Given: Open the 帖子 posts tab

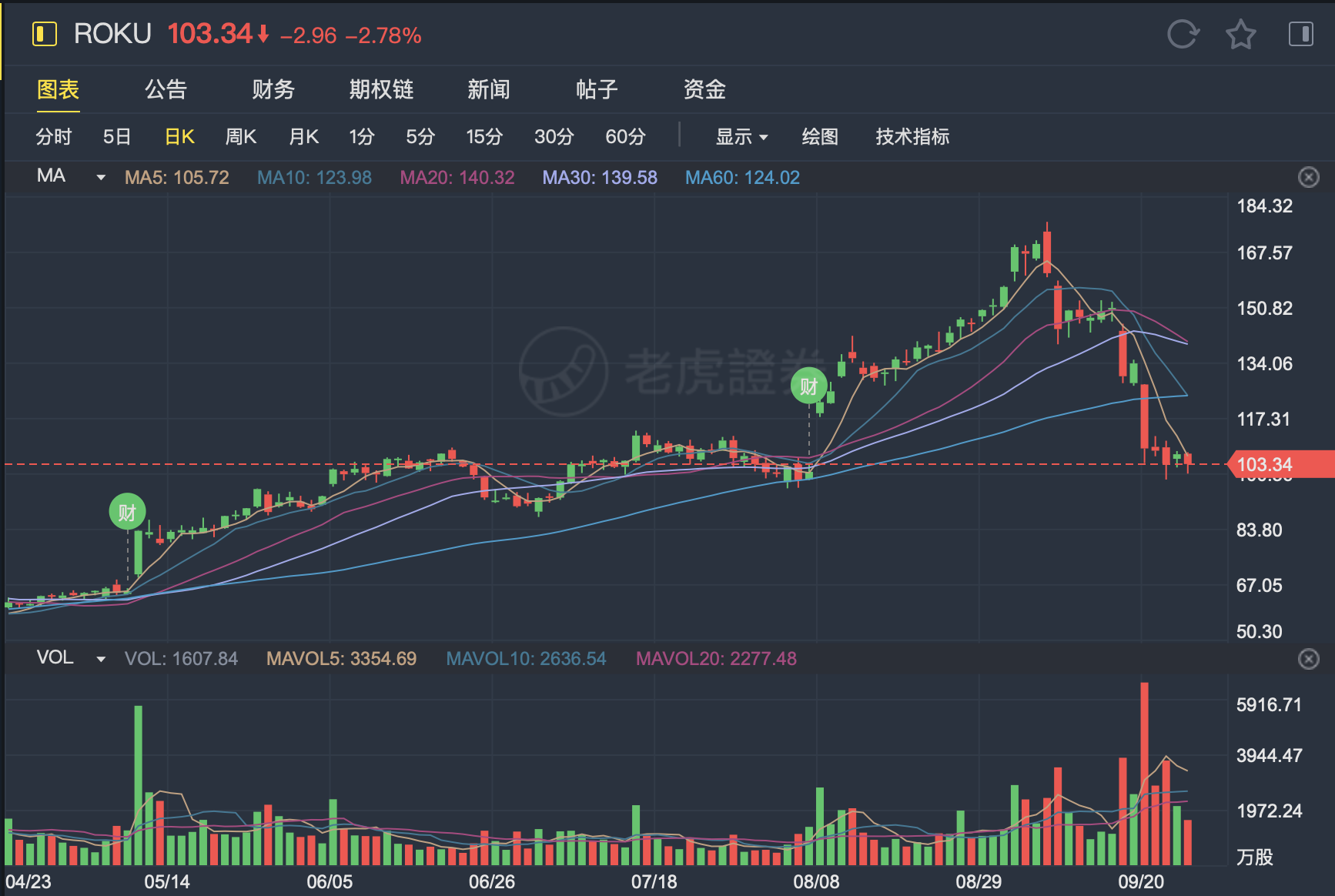Looking at the screenshot, I should tap(597, 89).
